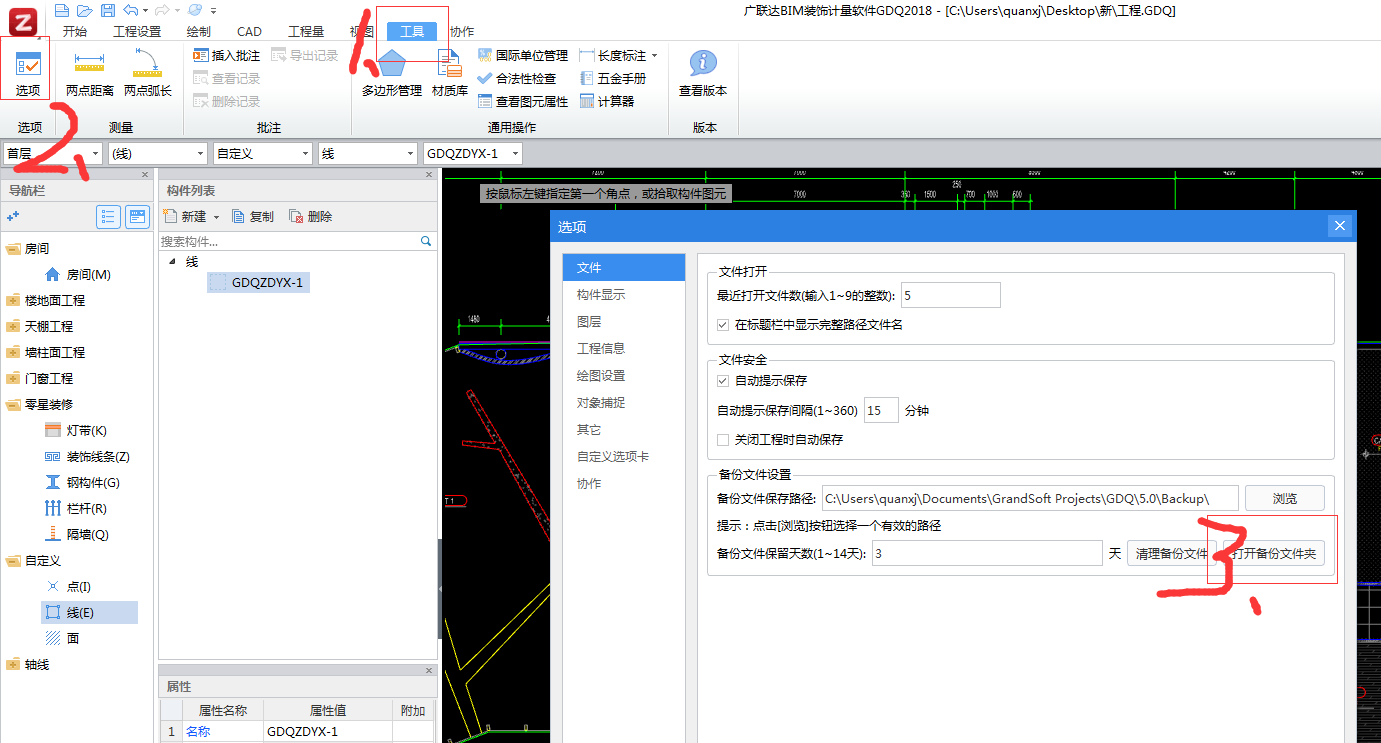The image size is (1381, 743).
Task: Toggle 在标题栏中显示完整路径文件名 checkbox
Action: (x=723, y=325)
